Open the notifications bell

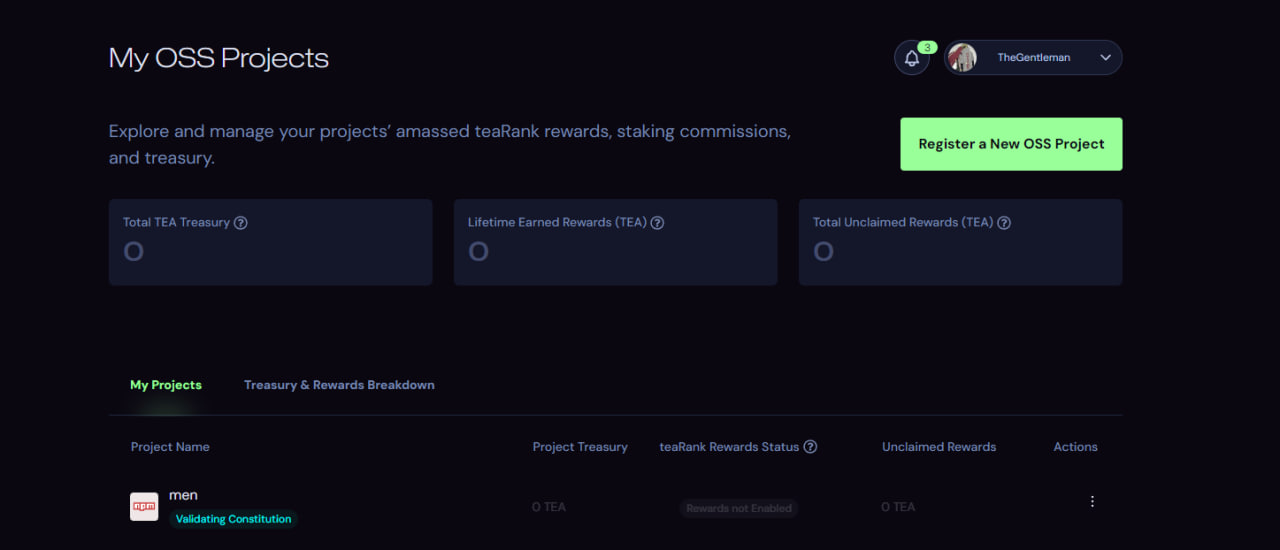911,58
